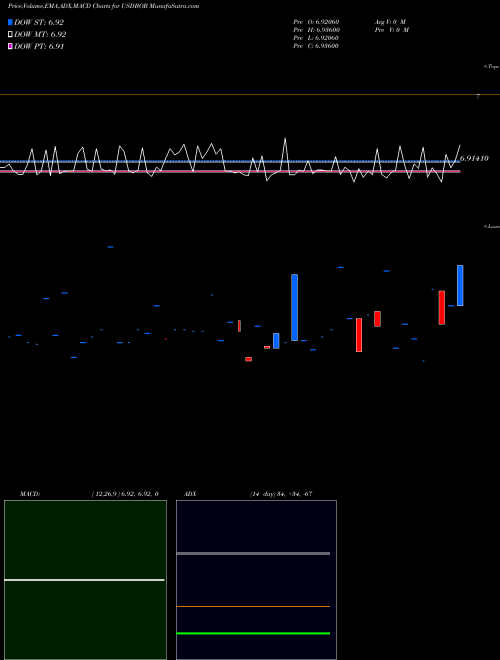Click the '<Tops' marker label
Image resolution: width=500 pixels, height=660 pixels.
(x=492, y=67)
